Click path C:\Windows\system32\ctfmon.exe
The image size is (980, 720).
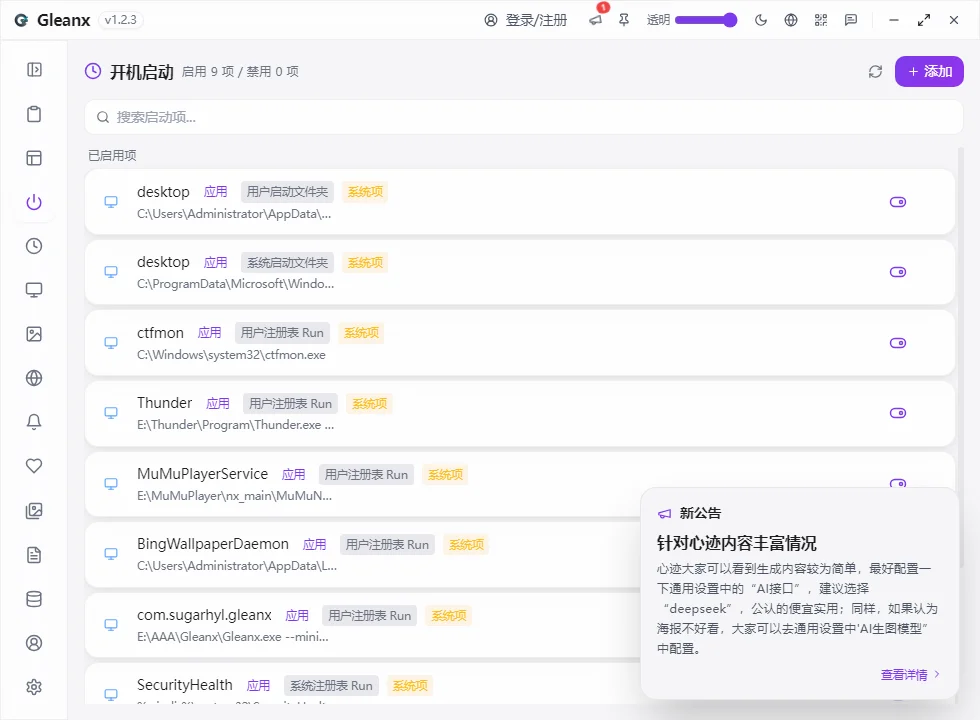tap(231, 355)
